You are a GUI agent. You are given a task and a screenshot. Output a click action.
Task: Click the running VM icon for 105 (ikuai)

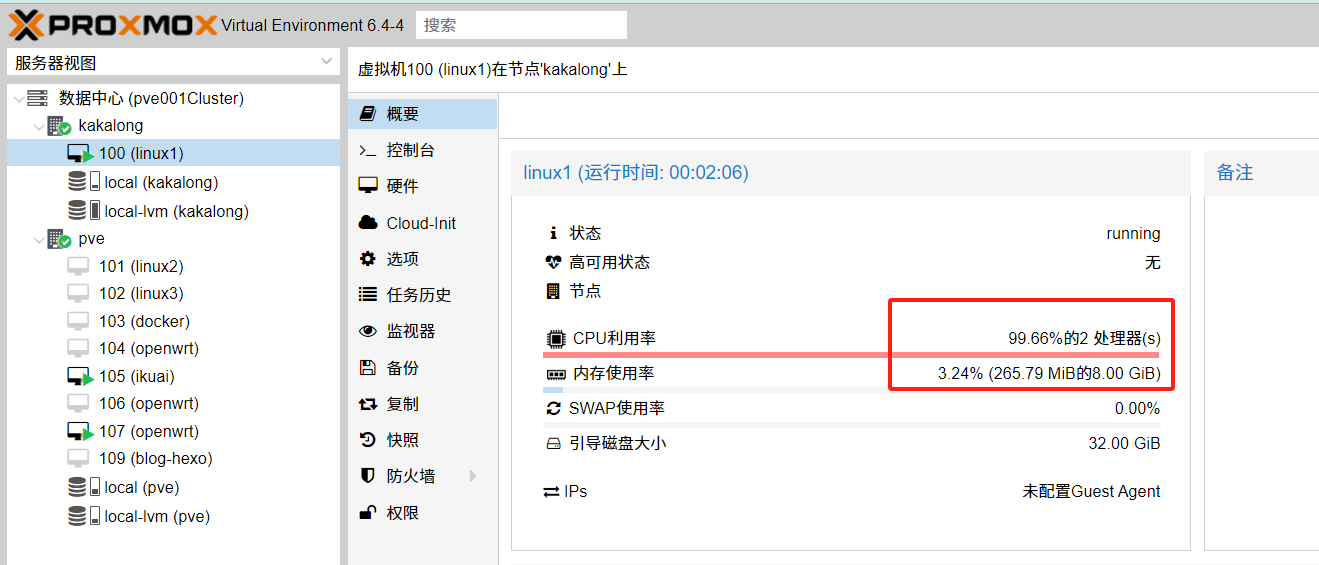tap(80, 377)
